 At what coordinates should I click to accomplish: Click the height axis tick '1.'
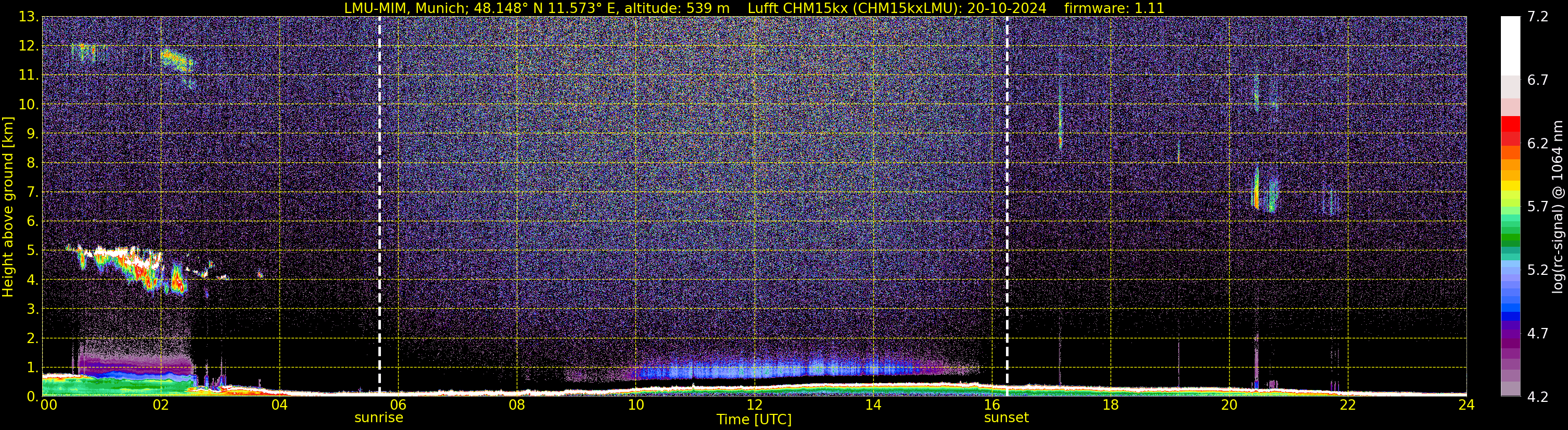tap(32, 367)
